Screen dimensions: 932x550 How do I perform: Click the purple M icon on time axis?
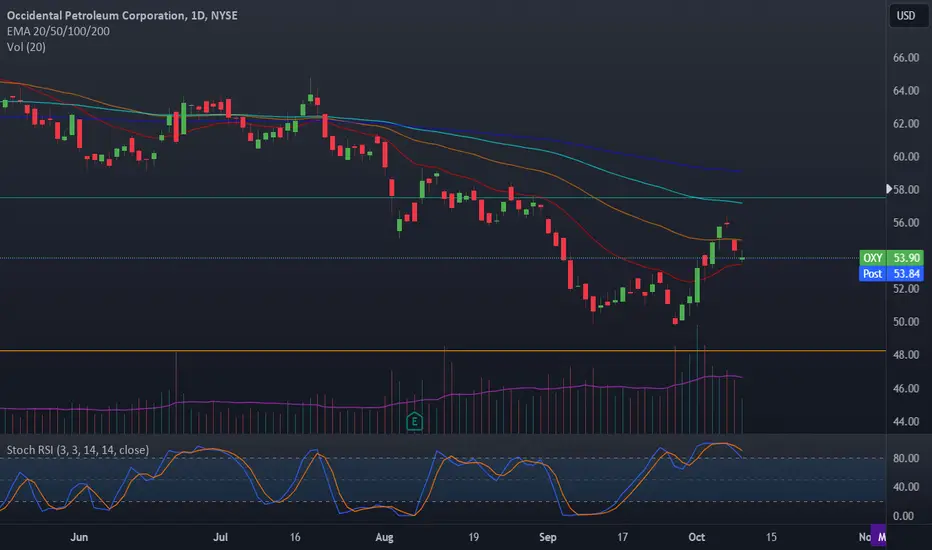click(x=879, y=537)
